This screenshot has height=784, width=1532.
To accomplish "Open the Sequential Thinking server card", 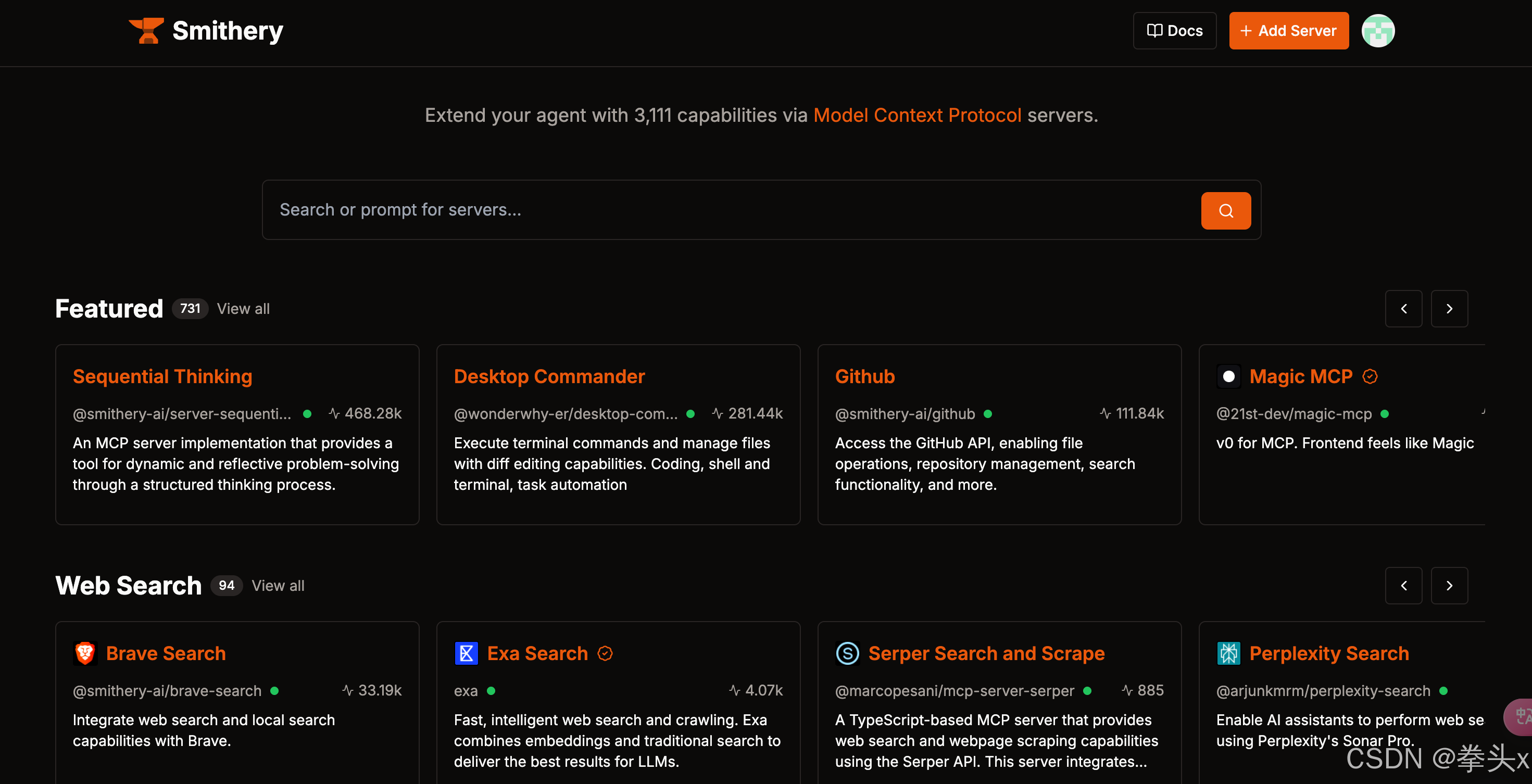I will pyautogui.click(x=162, y=376).
